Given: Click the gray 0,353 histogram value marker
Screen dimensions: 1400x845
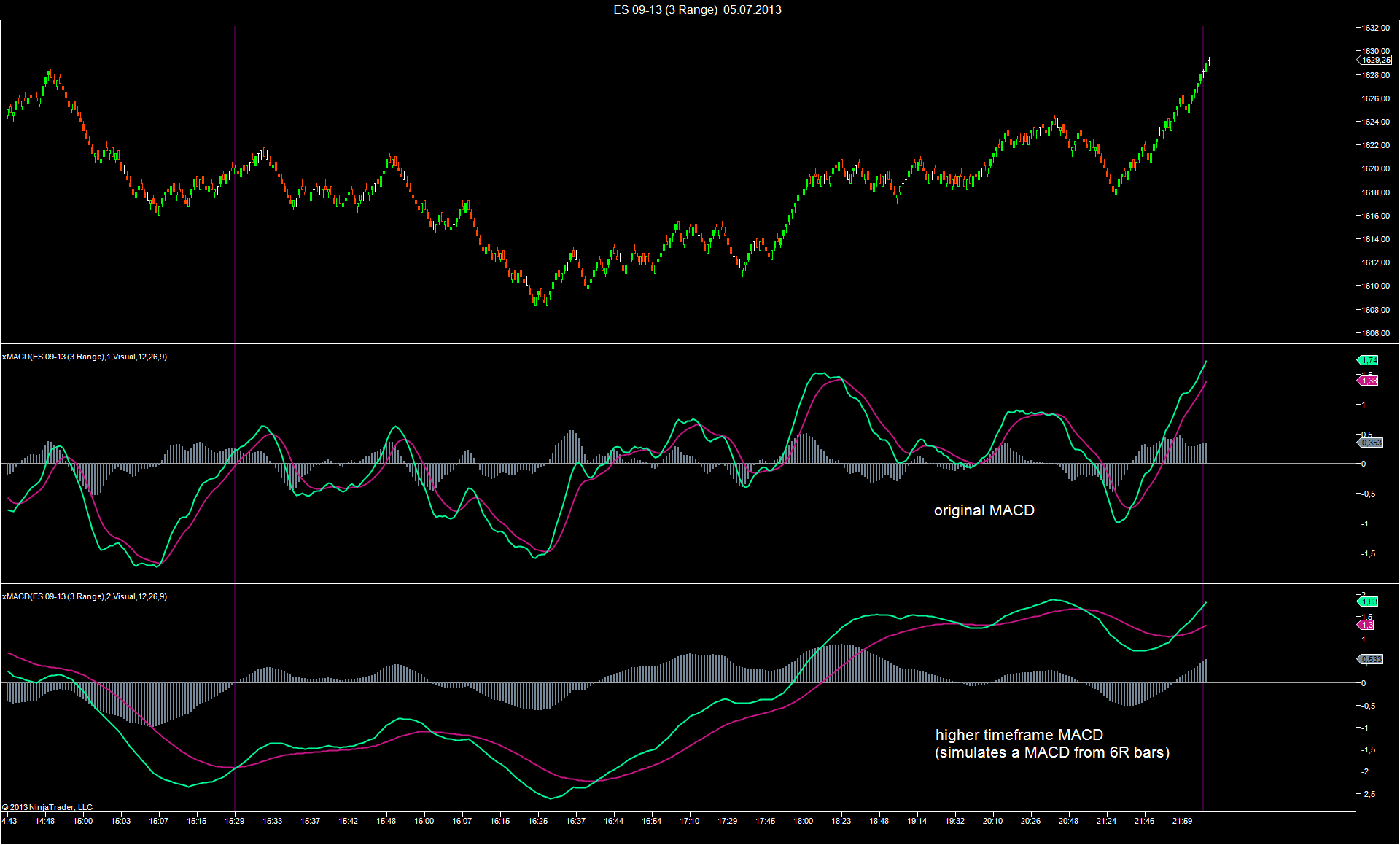Looking at the screenshot, I should pyautogui.click(x=1371, y=443).
